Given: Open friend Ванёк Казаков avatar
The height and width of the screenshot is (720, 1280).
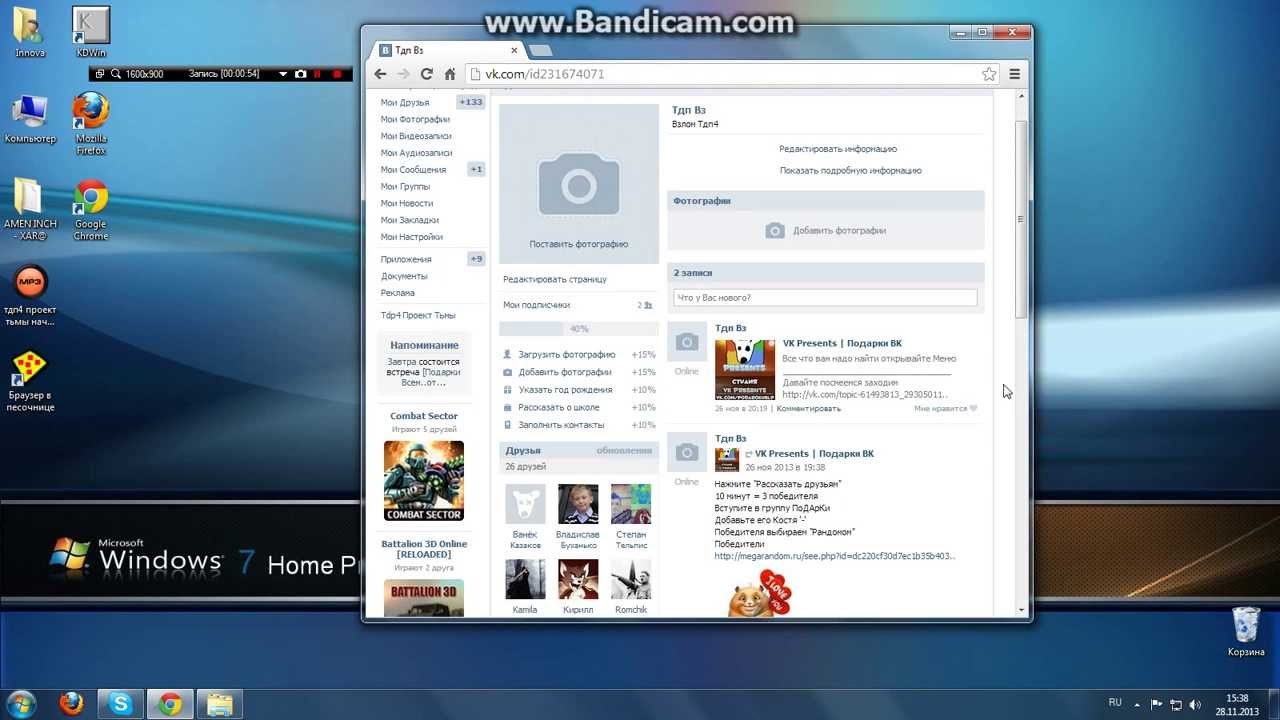Looking at the screenshot, I should point(525,504).
